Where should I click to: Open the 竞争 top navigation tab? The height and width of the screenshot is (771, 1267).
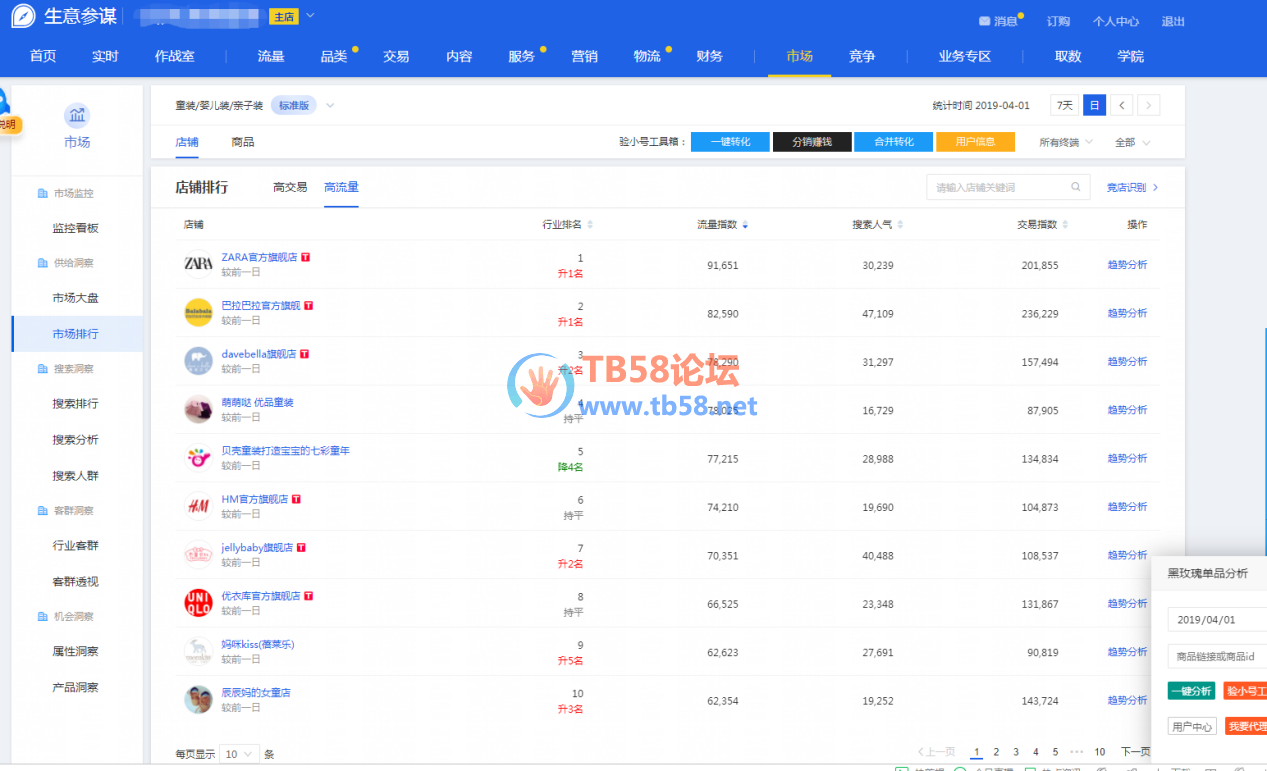[x=862, y=56]
